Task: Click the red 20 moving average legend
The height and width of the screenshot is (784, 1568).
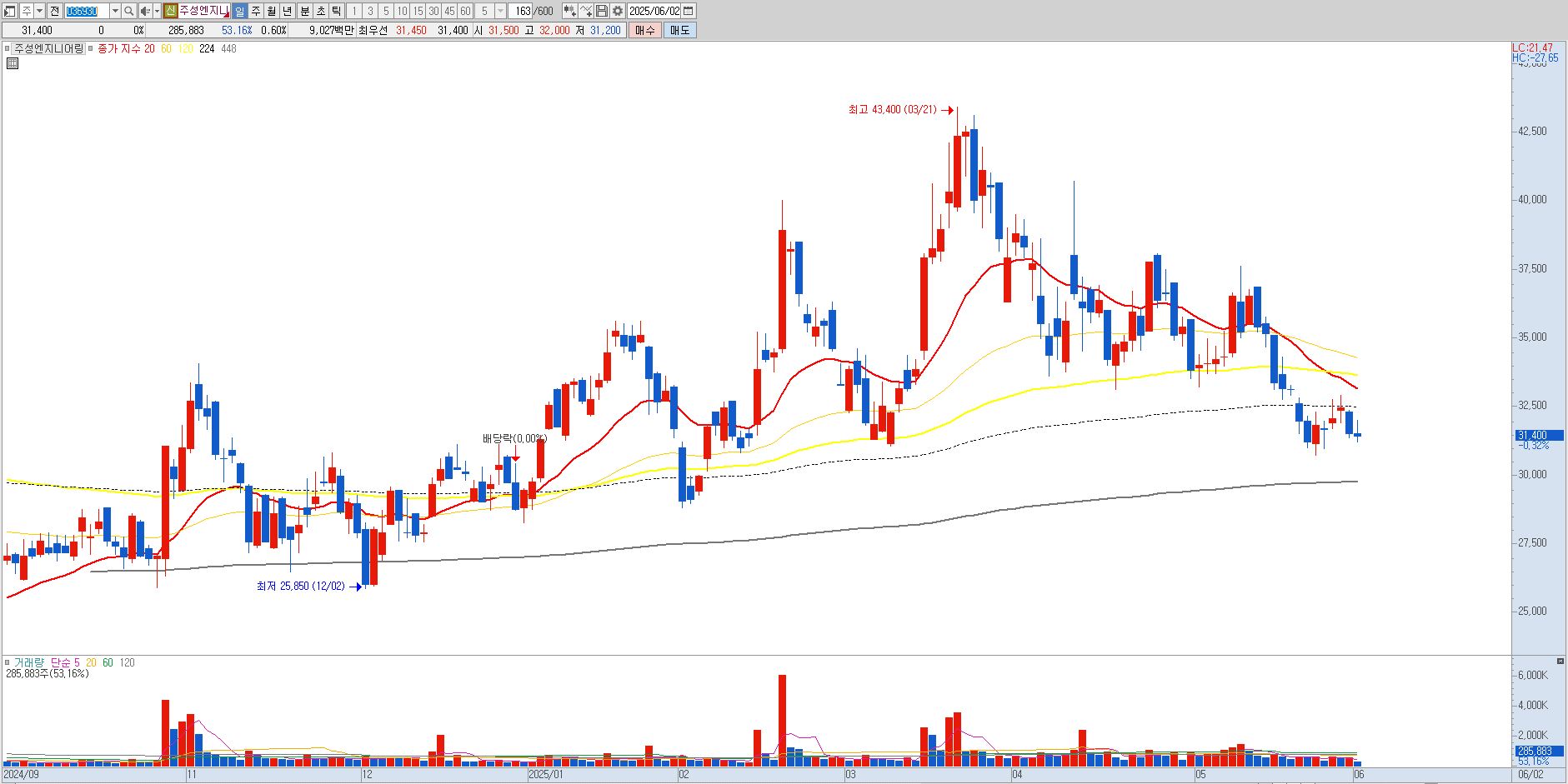Action: (x=149, y=49)
